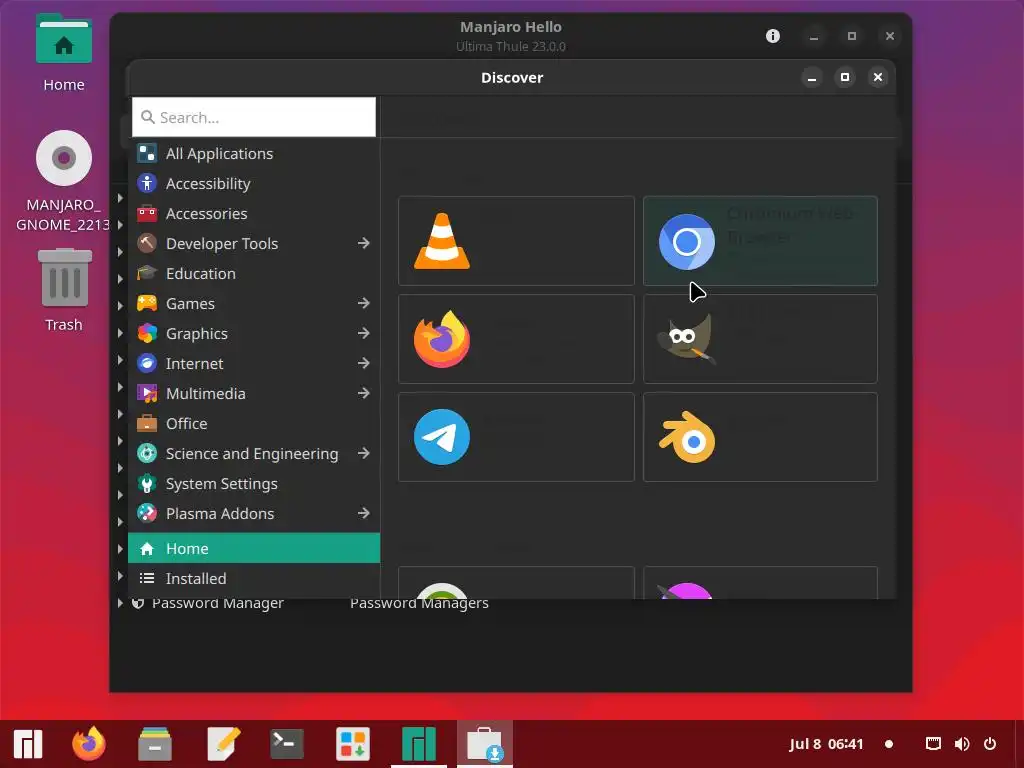The height and width of the screenshot is (768, 1024).
Task: Open the Telegram application card
Action: [516, 437]
